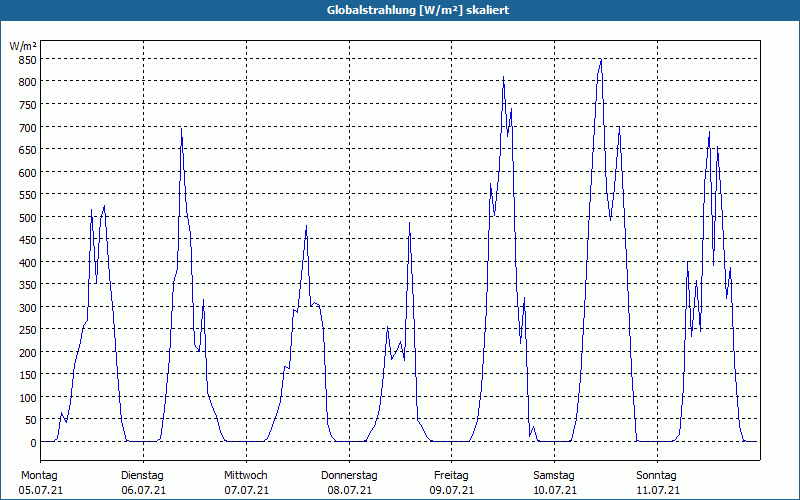Click Saturday's highest radiation peak near 850
Image resolution: width=800 pixels, height=500 pixels.
click(x=601, y=60)
